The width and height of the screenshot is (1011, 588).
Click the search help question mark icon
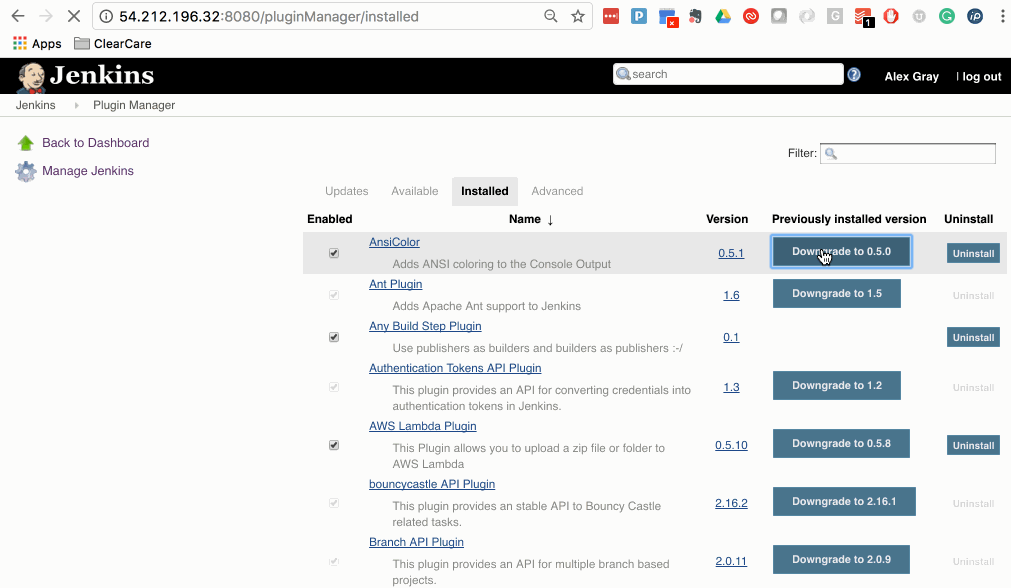tap(854, 75)
